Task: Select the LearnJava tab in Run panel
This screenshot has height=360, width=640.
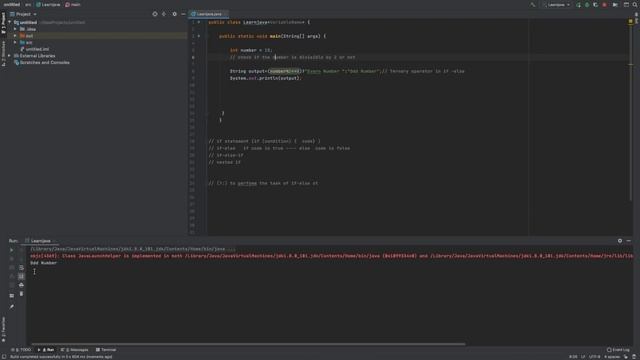Action: 40,241
